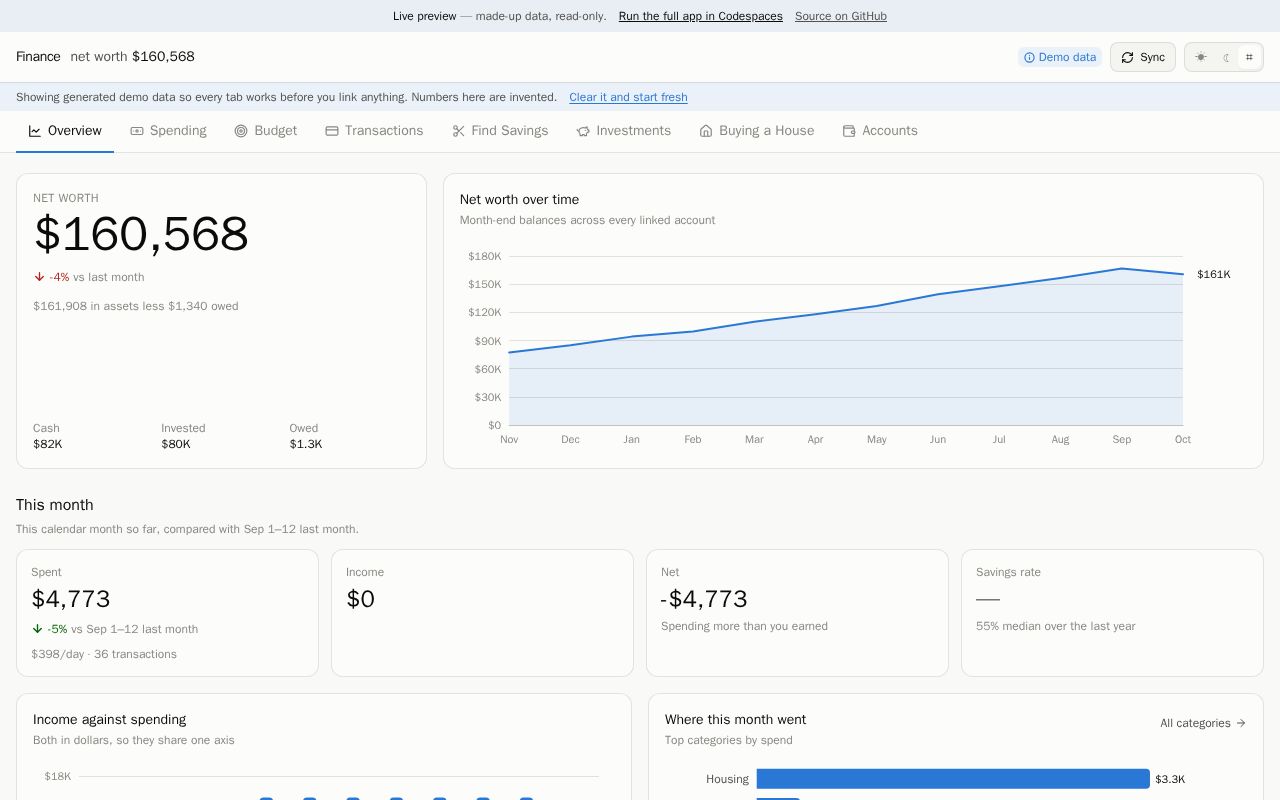Open the Transactions tab
Image resolution: width=1280 pixels, height=800 pixels.
click(374, 131)
